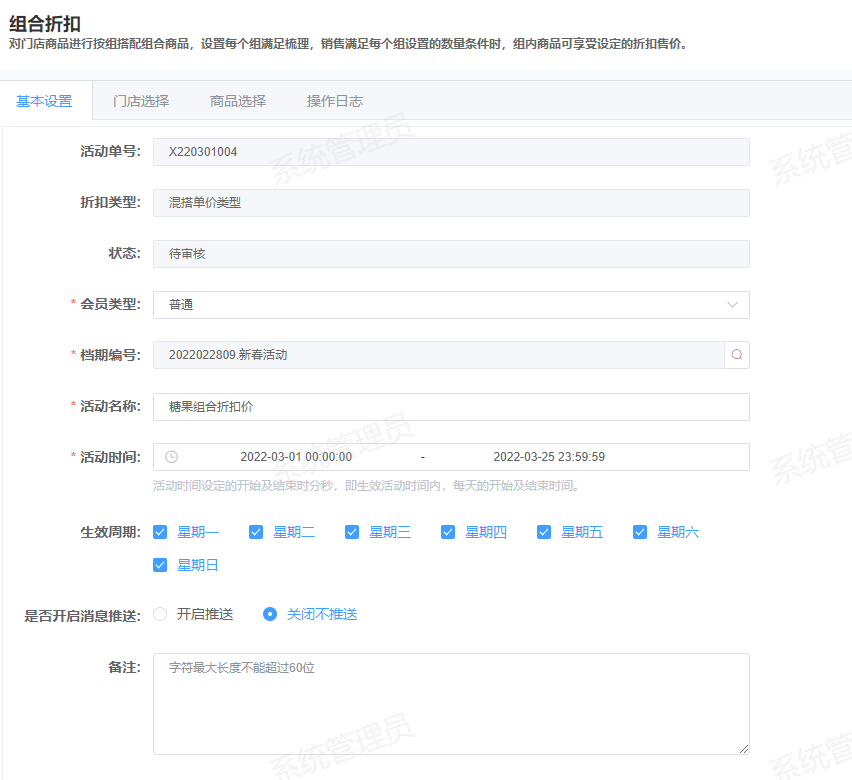
Task: Uncheck the 星期一 checkbox
Action: (160, 532)
